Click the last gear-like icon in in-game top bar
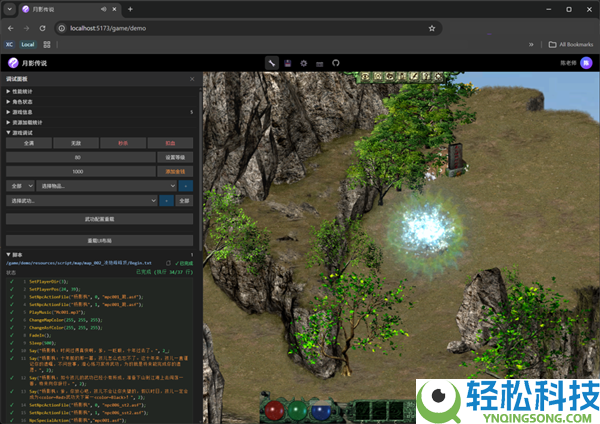 [438, 77]
